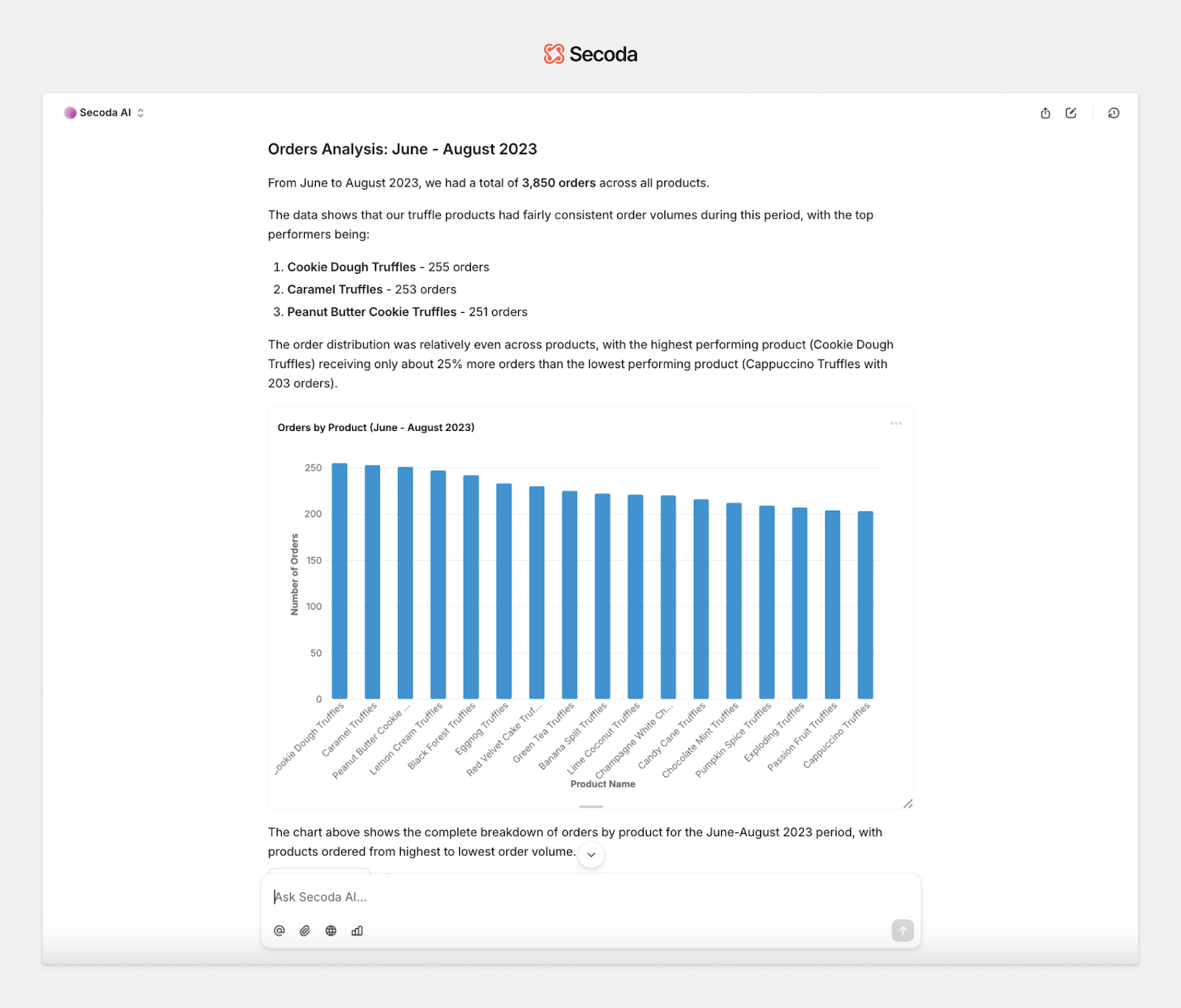The height and width of the screenshot is (1008, 1181).
Task: Click the Cappuccino Truffles bar
Action: point(865,605)
